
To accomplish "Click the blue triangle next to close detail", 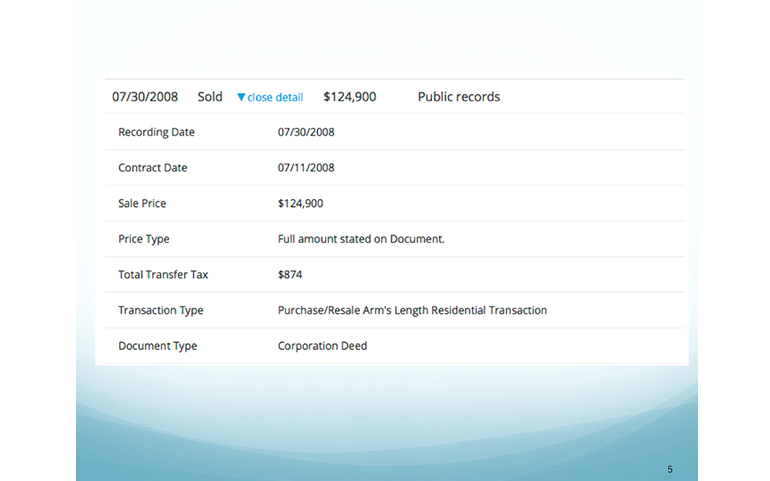I will 241,97.
